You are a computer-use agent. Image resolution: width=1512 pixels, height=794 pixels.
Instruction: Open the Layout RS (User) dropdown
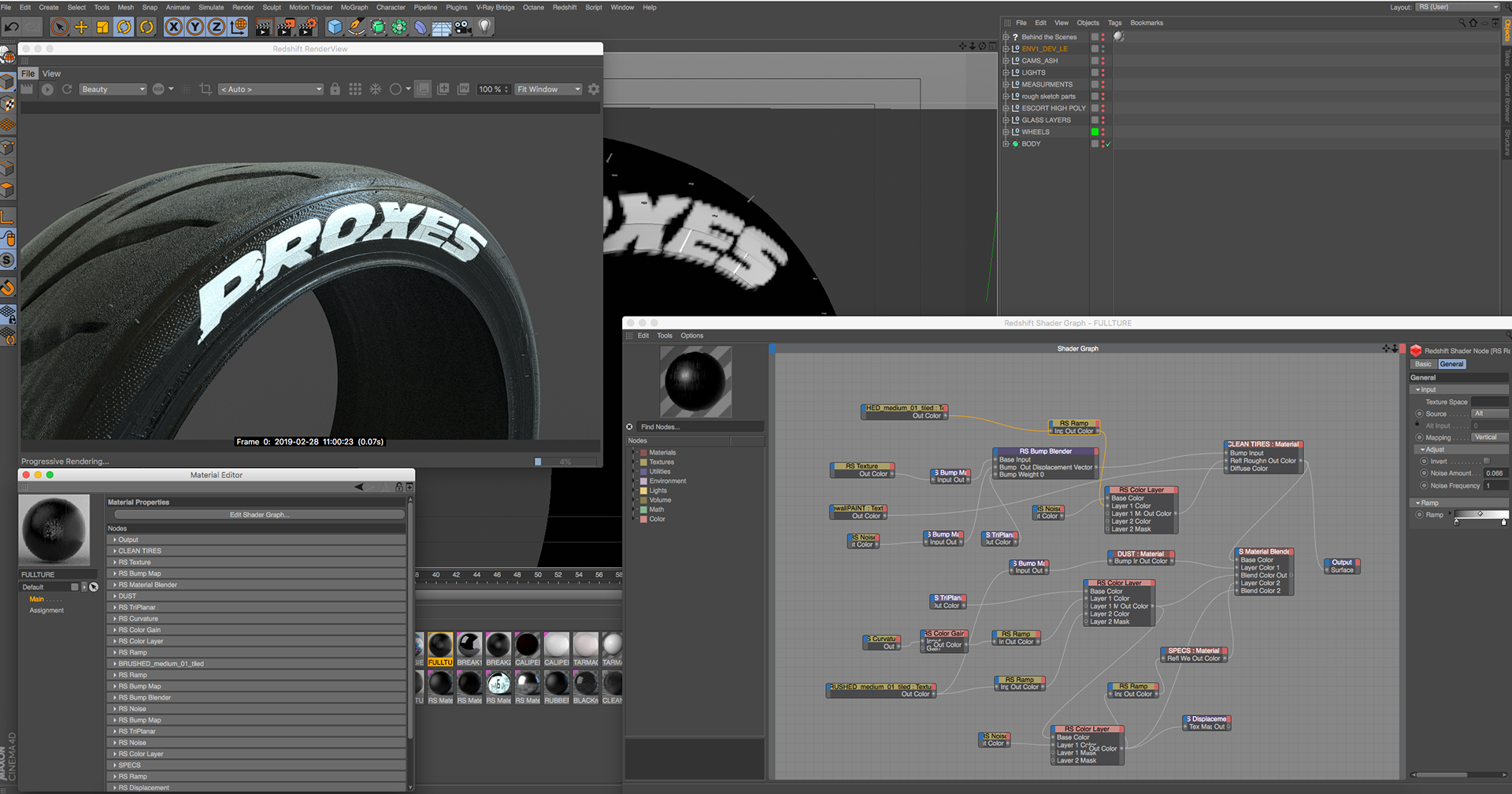(x=1458, y=7)
